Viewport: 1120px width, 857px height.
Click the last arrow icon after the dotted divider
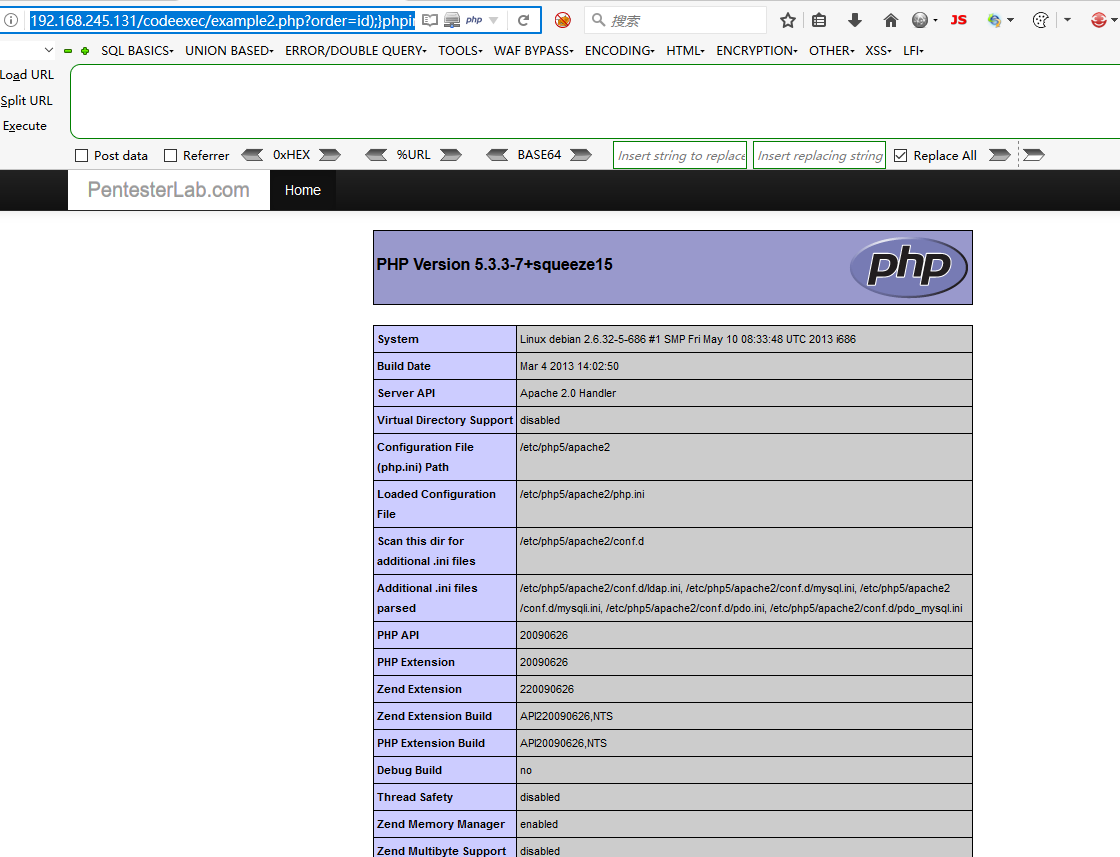coord(1034,155)
